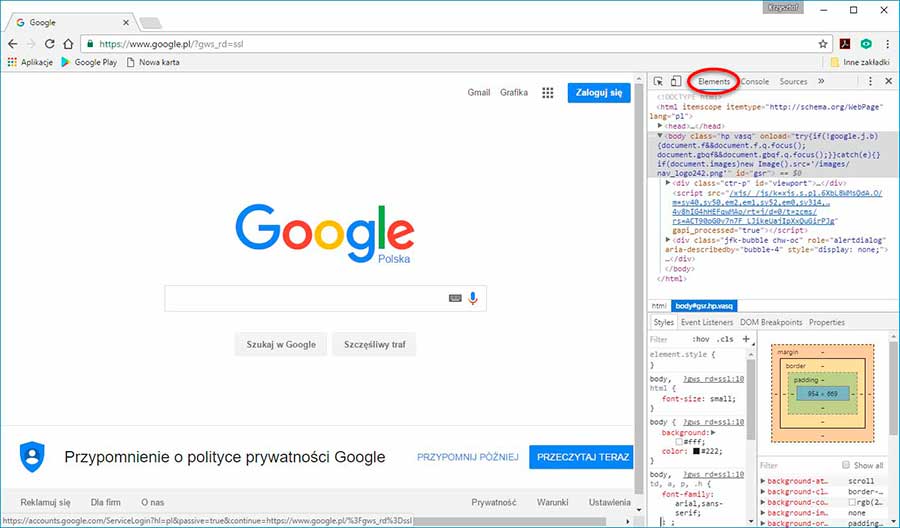Open the Ustawienia footer link
The image size is (900, 528).
pos(610,502)
